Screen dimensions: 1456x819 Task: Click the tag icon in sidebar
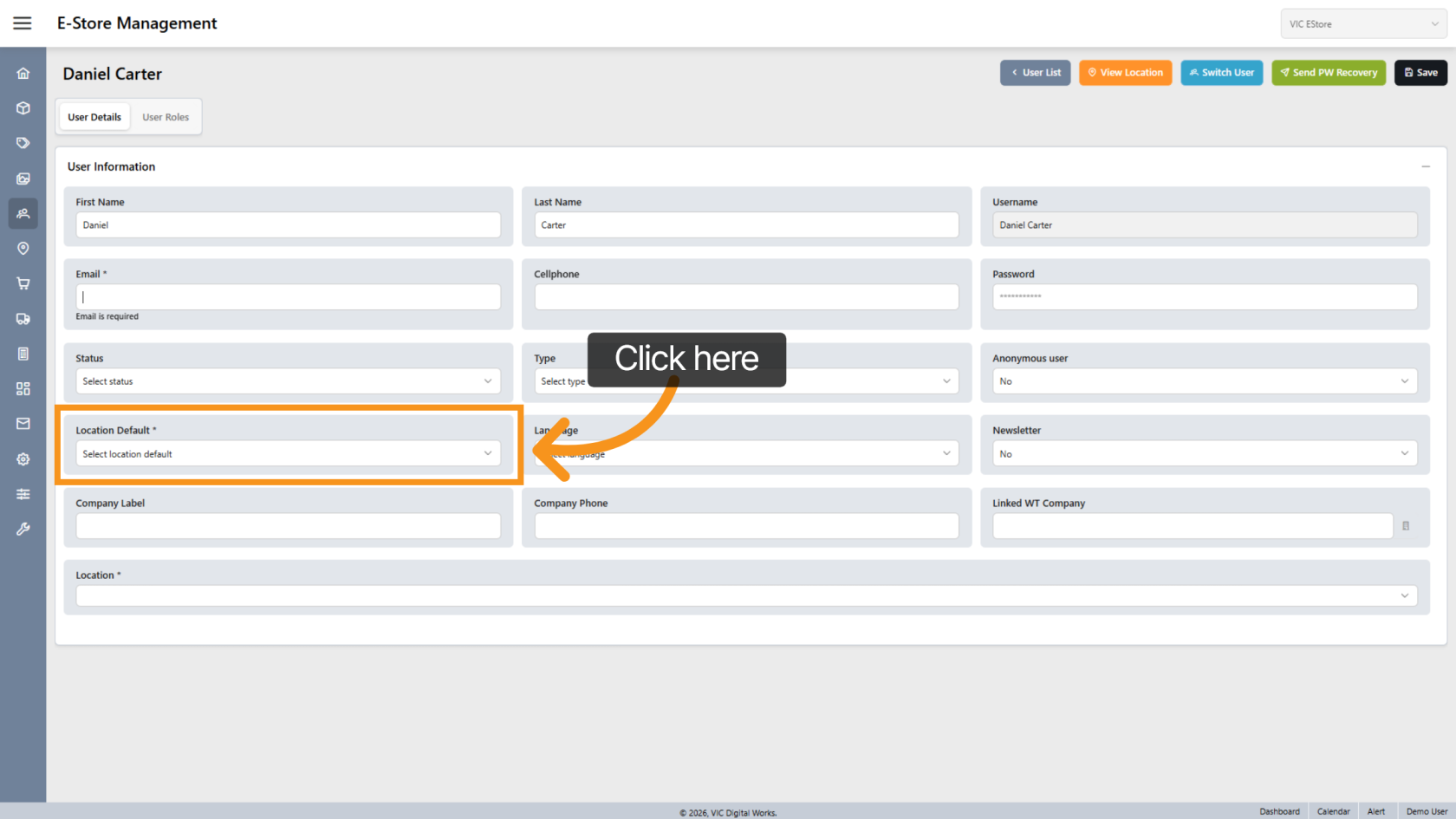tap(23, 143)
